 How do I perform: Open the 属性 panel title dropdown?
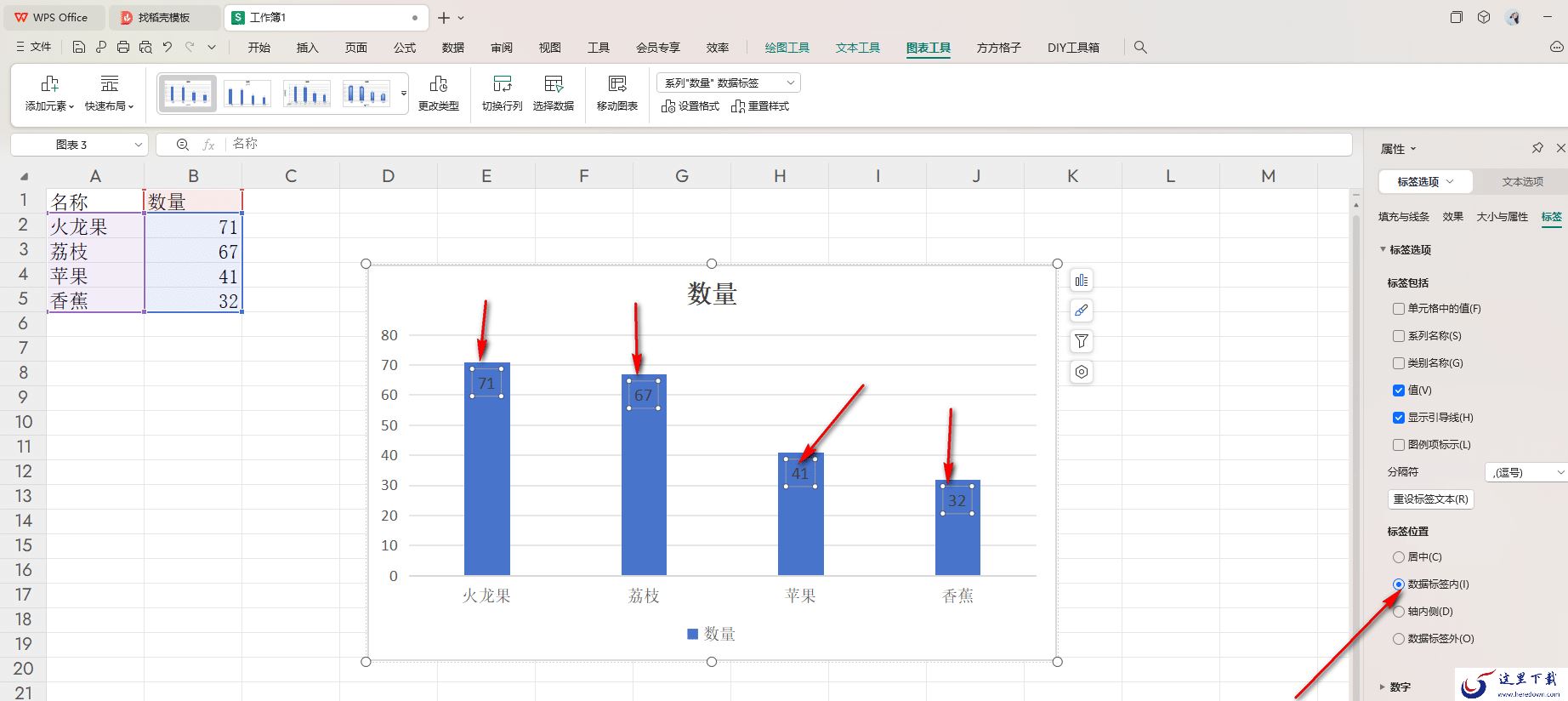pos(1399,149)
